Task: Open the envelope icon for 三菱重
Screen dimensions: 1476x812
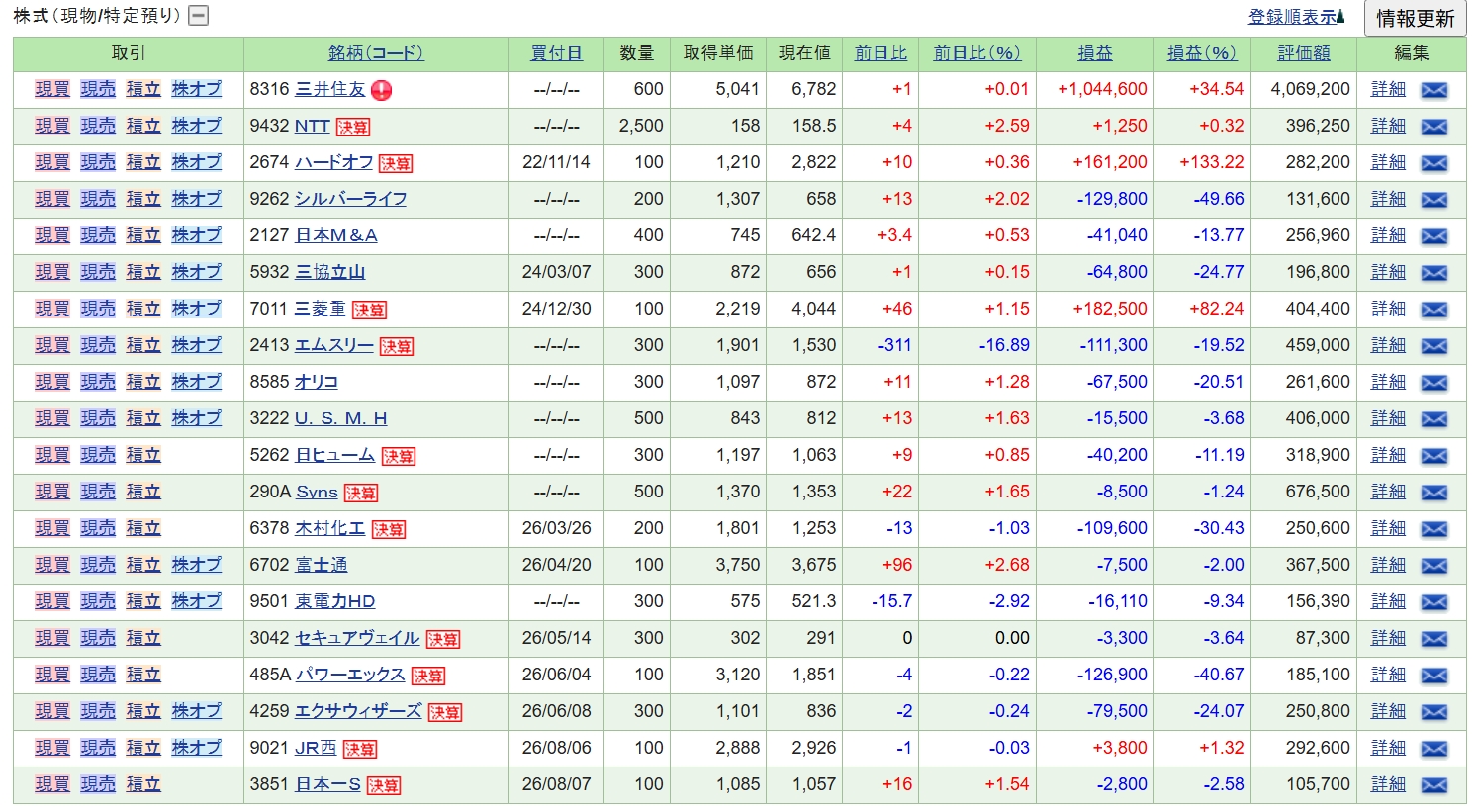Action: (x=1433, y=310)
